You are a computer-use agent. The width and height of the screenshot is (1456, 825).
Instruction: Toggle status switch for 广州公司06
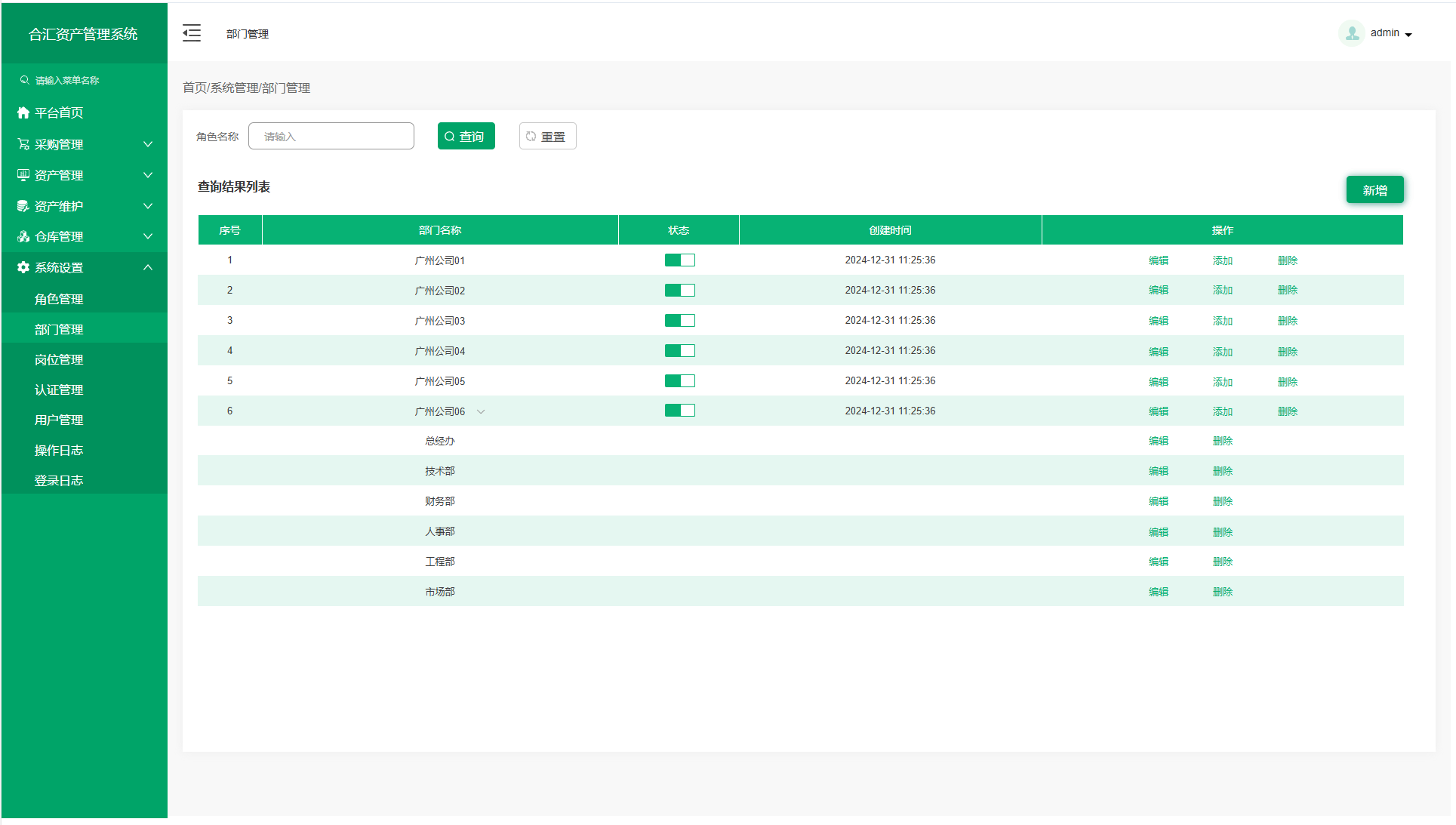[679, 411]
